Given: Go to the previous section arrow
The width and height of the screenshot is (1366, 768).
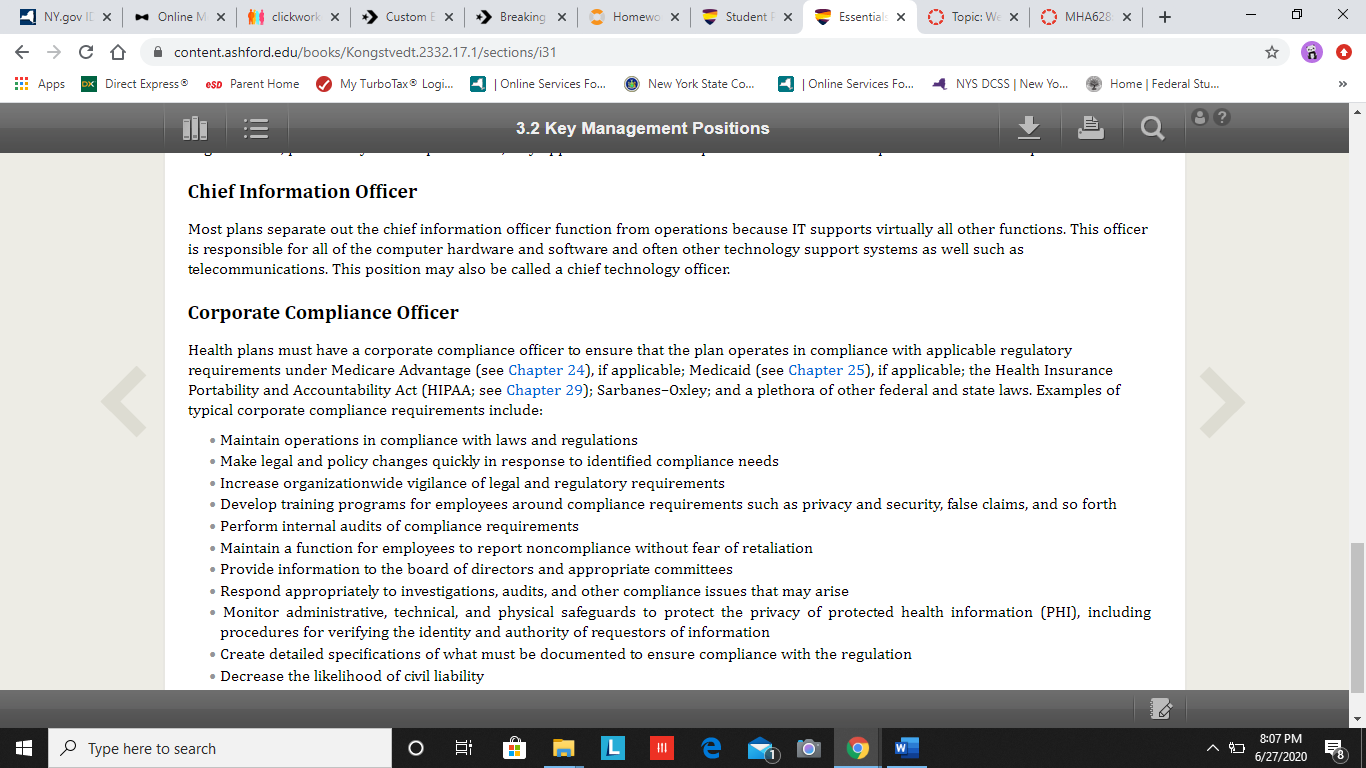Looking at the screenshot, I should tap(124, 402).
